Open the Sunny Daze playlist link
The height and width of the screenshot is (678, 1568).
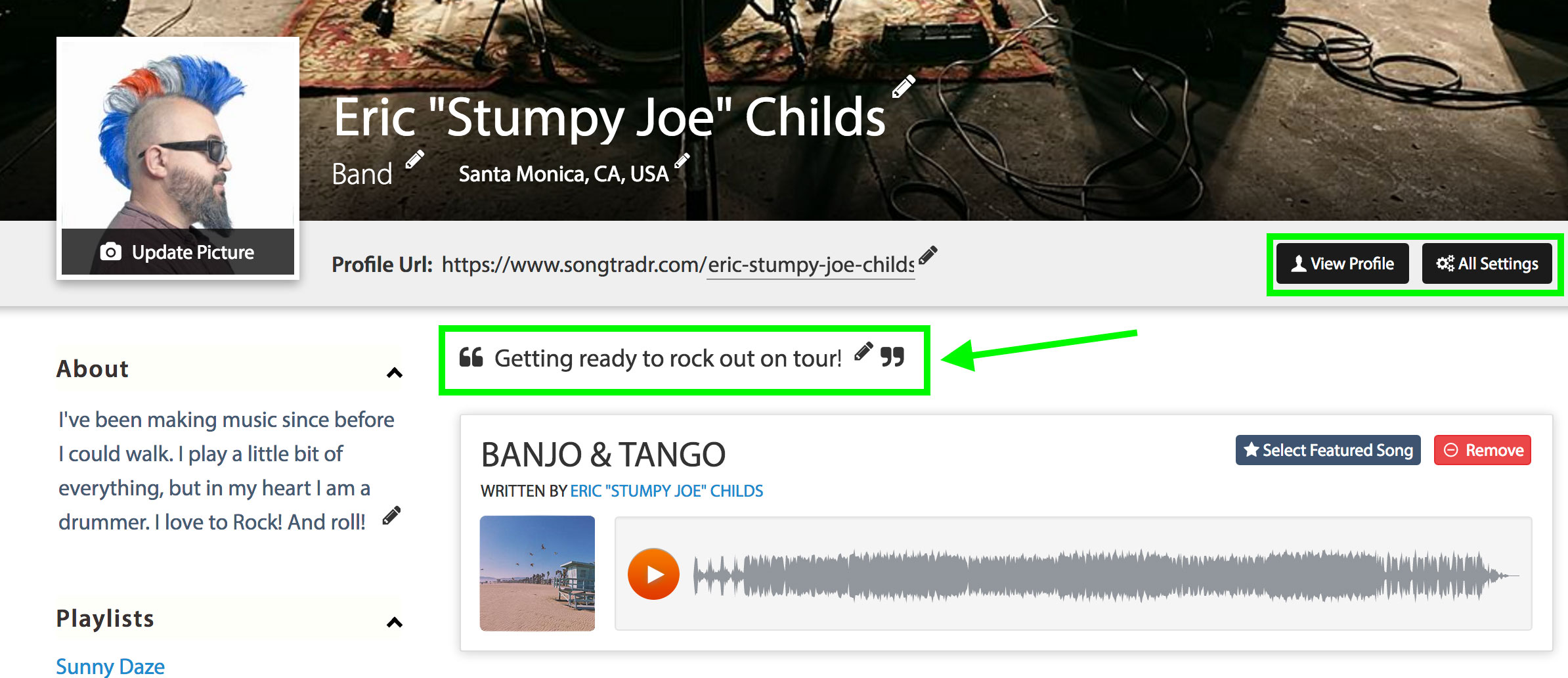tap(110, 666)
